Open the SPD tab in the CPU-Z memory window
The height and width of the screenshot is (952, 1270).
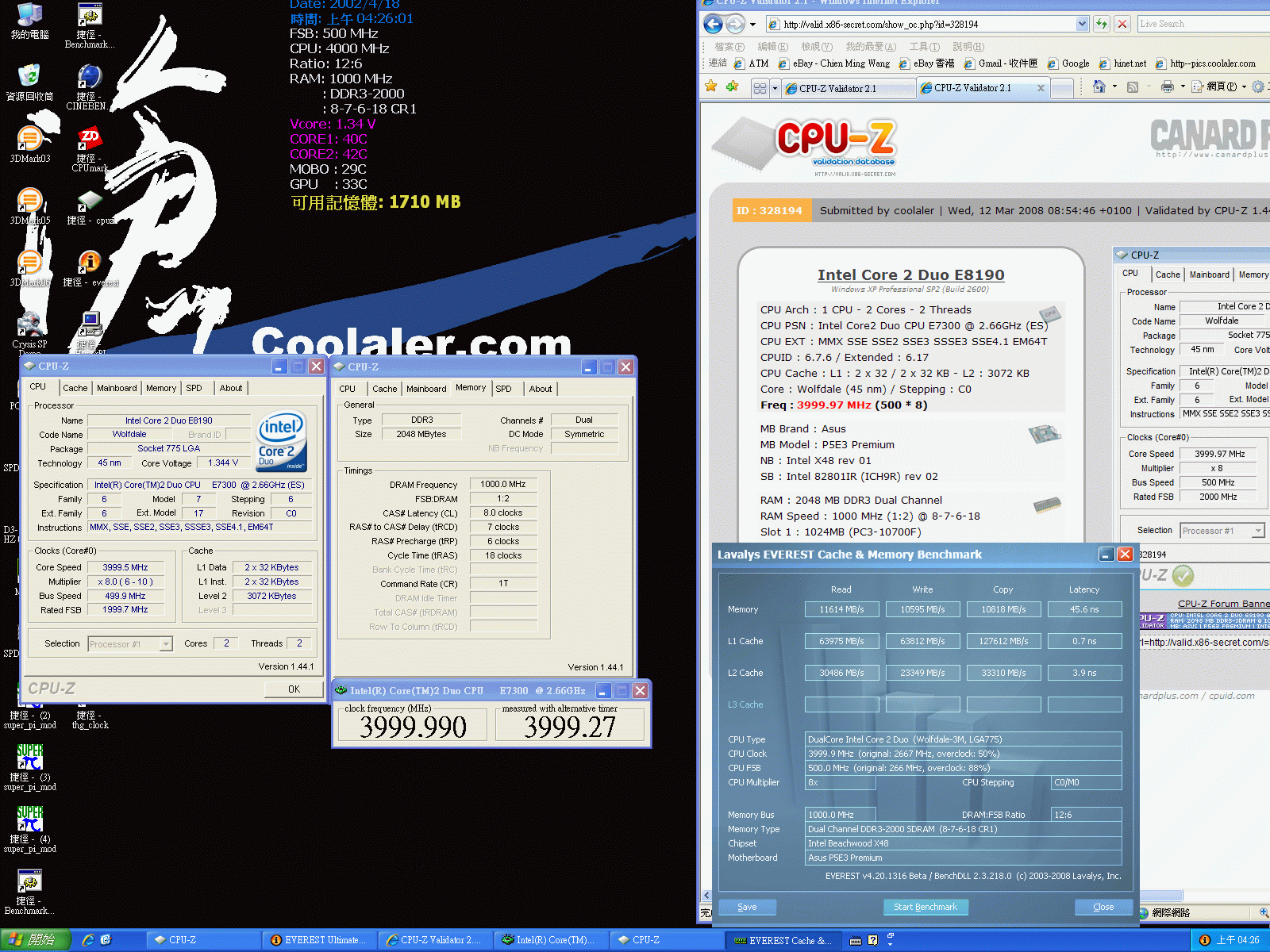tap(503, 389)
